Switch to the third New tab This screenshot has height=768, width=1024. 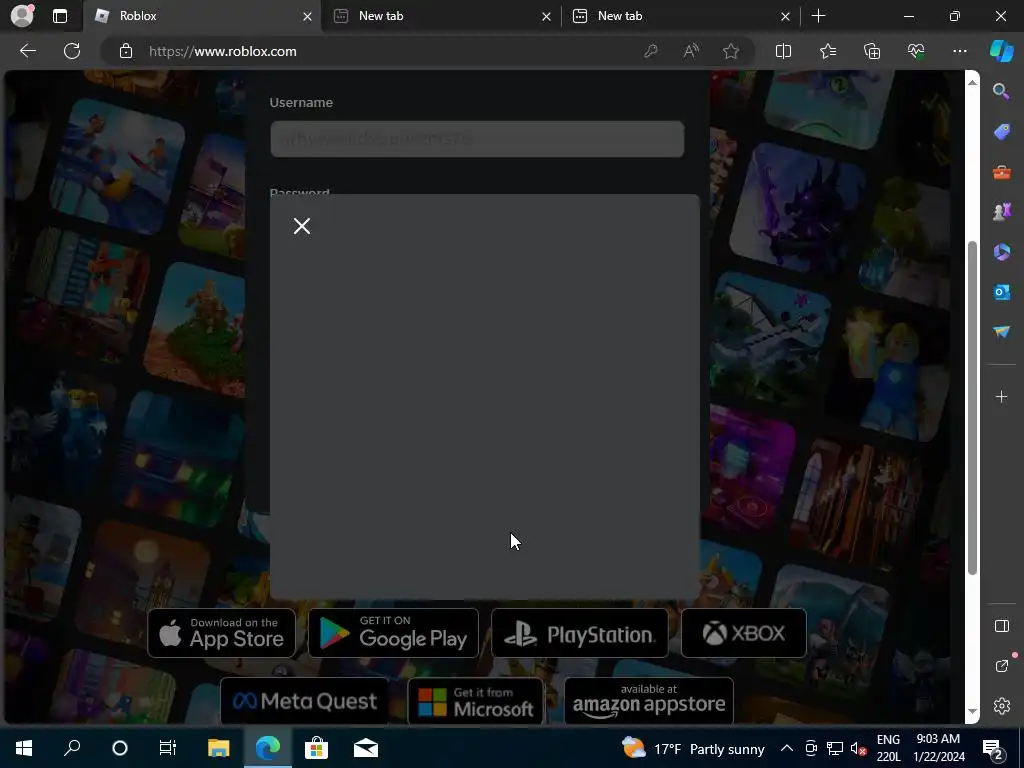point(680,16)
